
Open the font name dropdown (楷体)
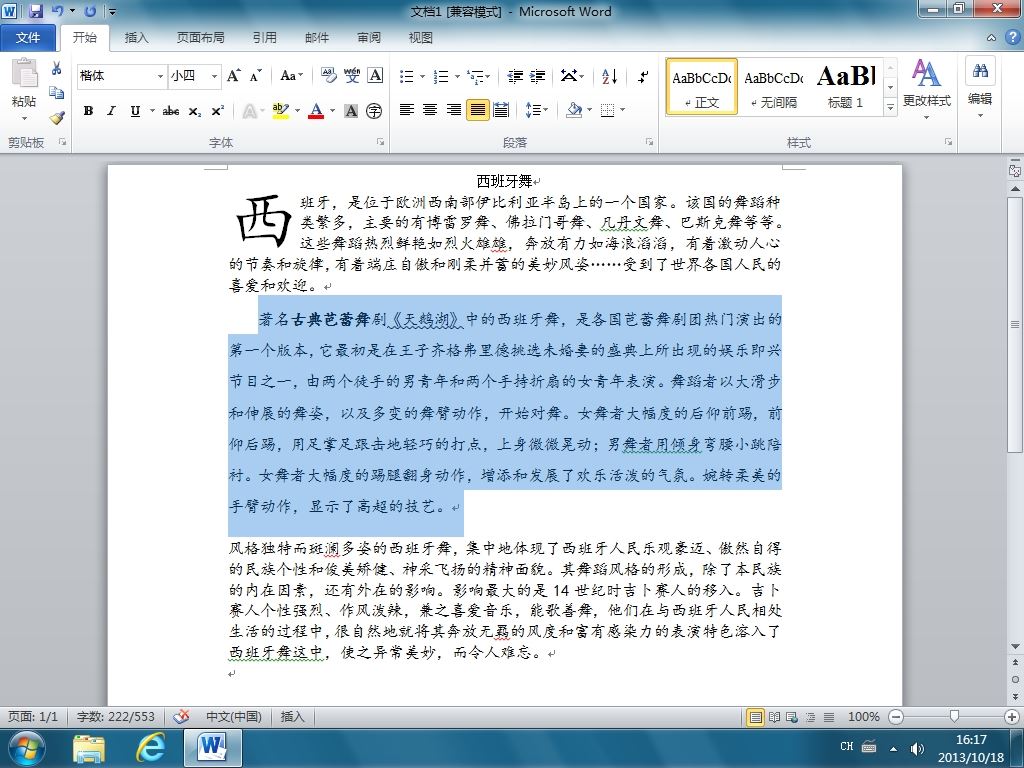coord(160,76)
